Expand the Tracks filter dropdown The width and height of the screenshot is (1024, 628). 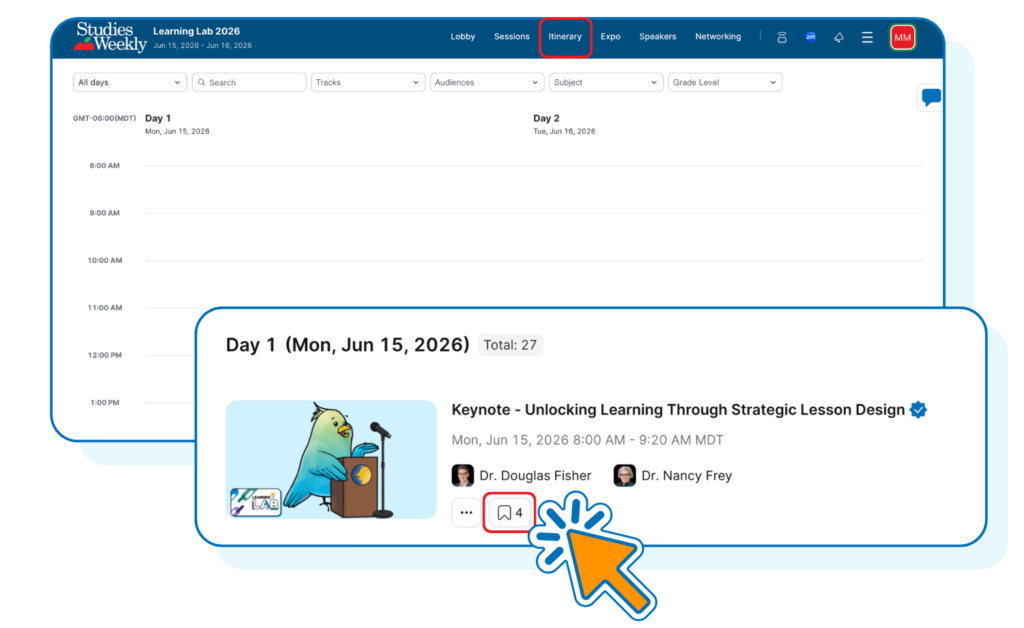coord(368,82)
